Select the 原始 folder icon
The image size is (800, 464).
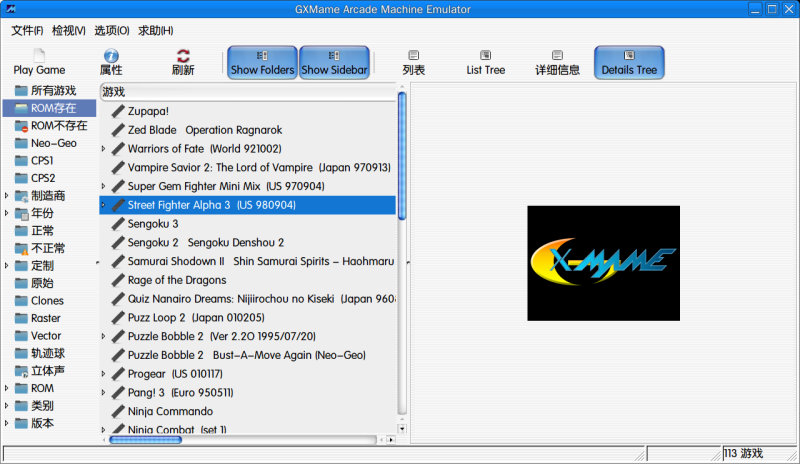pos(21,283)
